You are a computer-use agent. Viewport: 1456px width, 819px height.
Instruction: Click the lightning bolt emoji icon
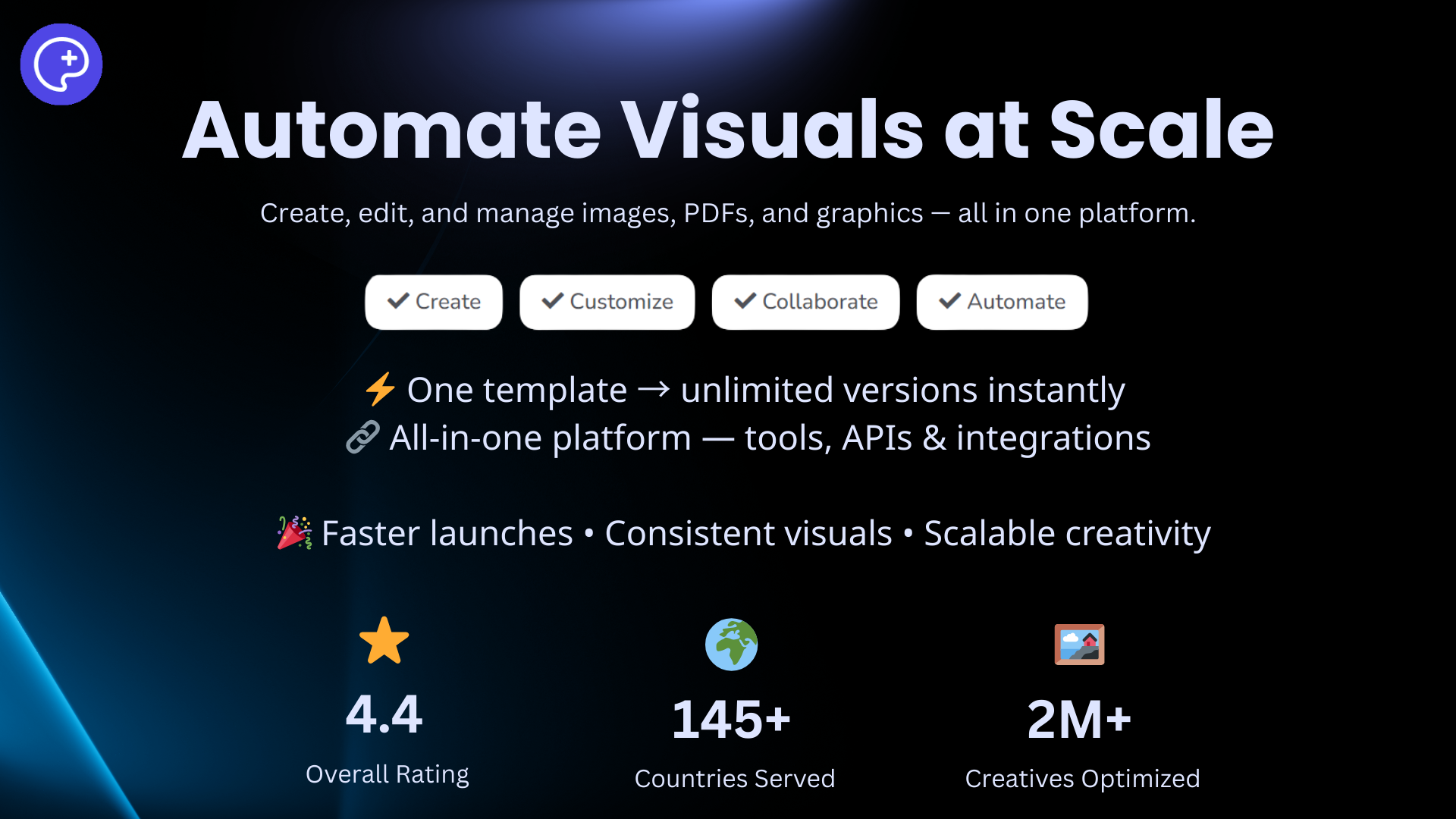(380, 389)
